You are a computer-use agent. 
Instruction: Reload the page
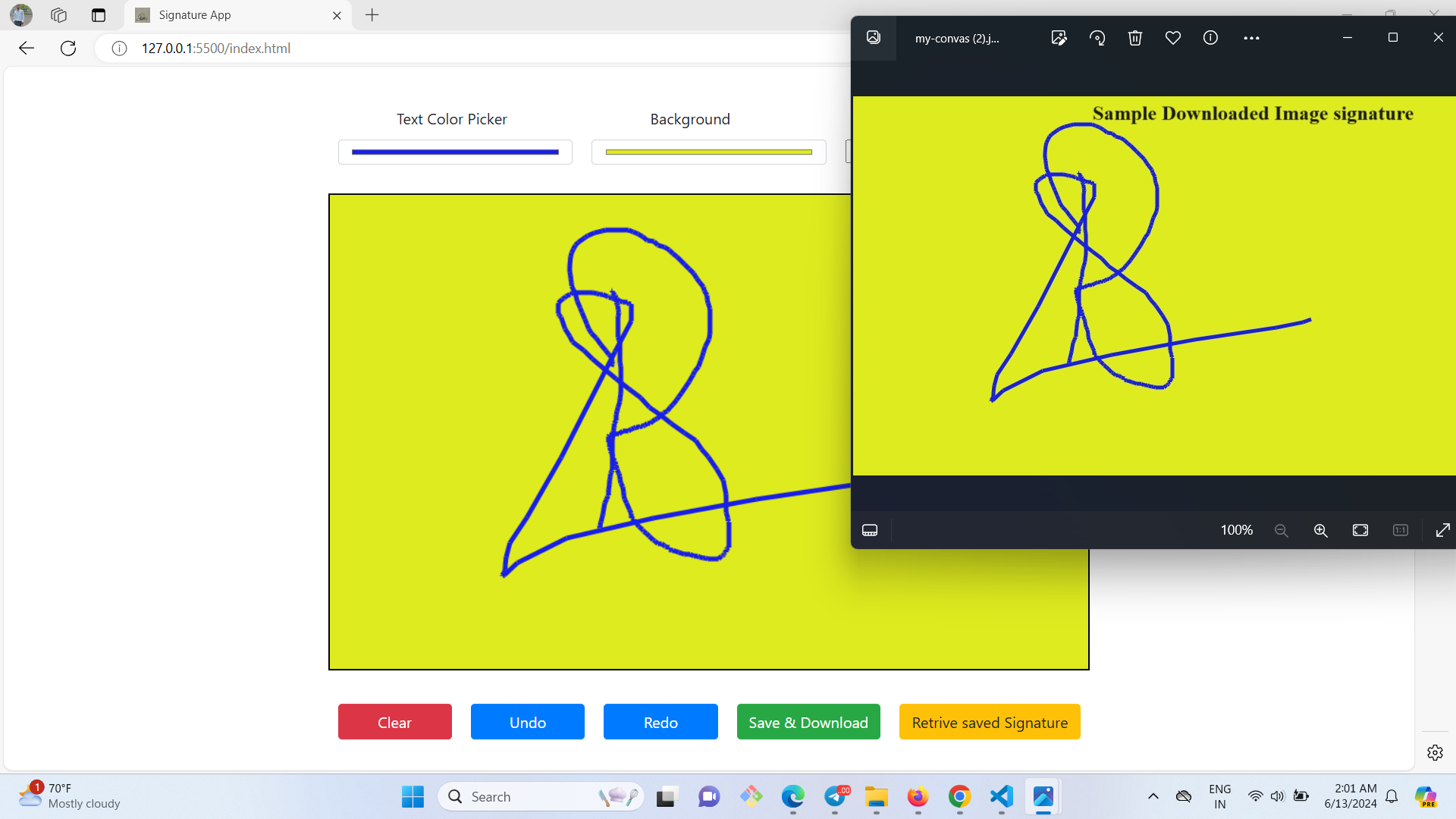point(68,49)
